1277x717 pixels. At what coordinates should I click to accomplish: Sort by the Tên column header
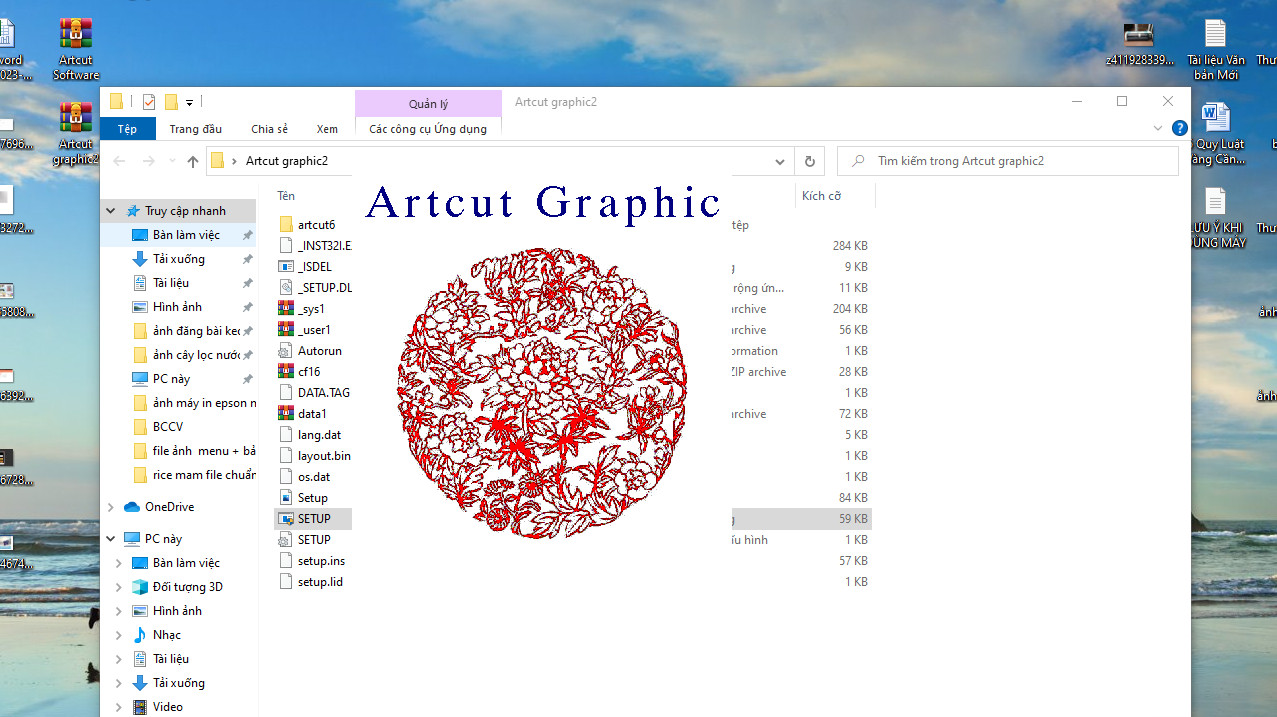click(286, 196)
